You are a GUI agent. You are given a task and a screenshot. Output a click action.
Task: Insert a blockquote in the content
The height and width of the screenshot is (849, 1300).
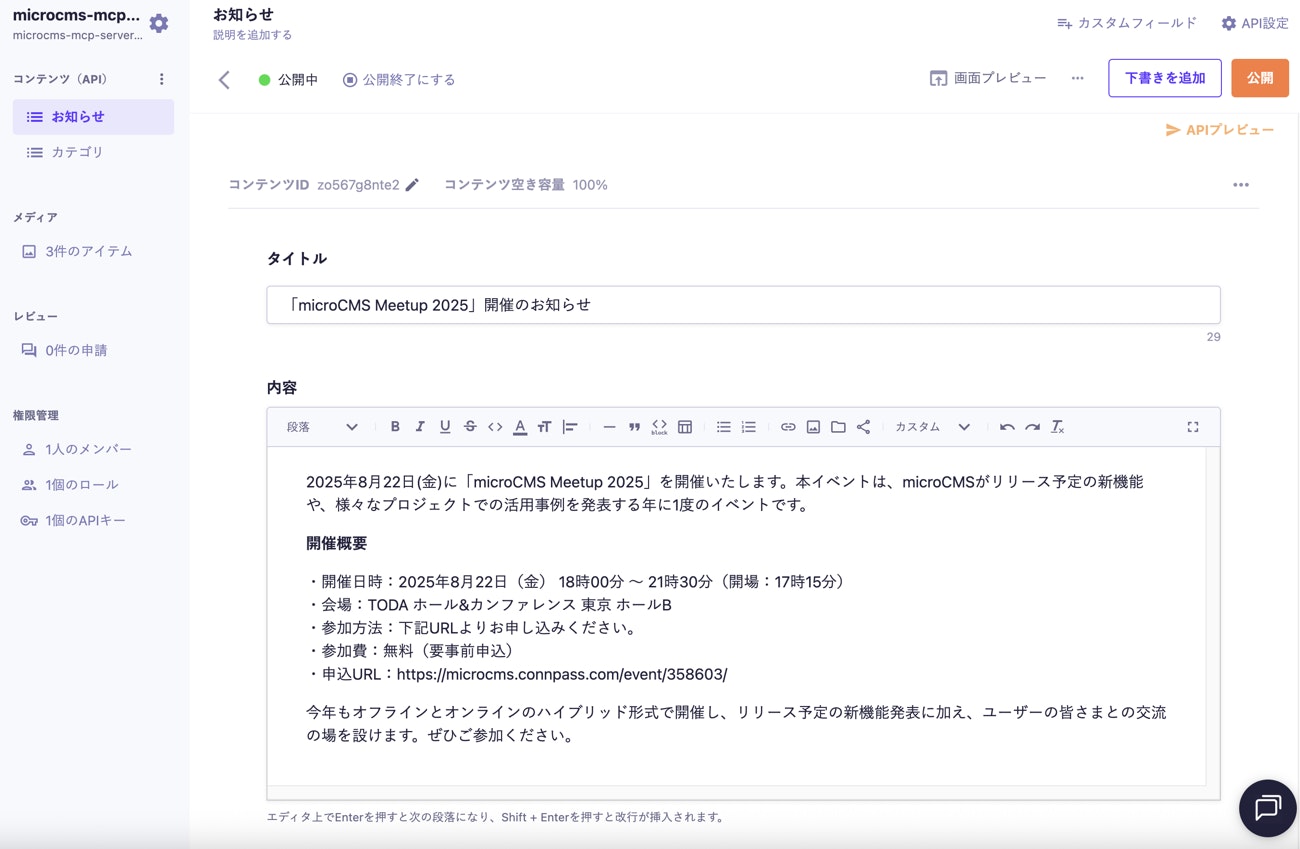[634, 426]
